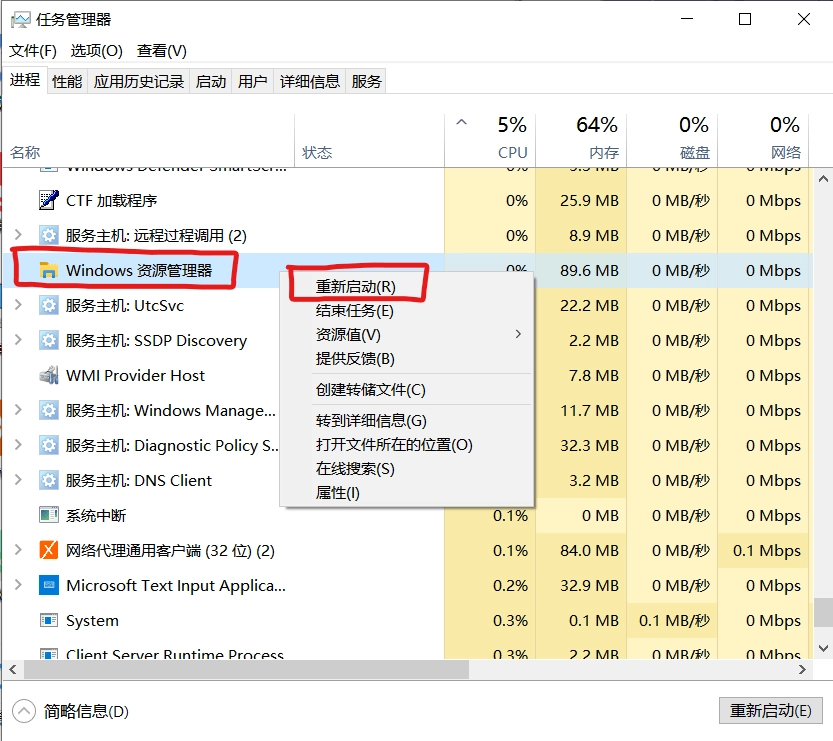Select 创建转储文件(C) menu entry
Image resolution: width=833 pixels, height=741 pixels.
[407, 389]
